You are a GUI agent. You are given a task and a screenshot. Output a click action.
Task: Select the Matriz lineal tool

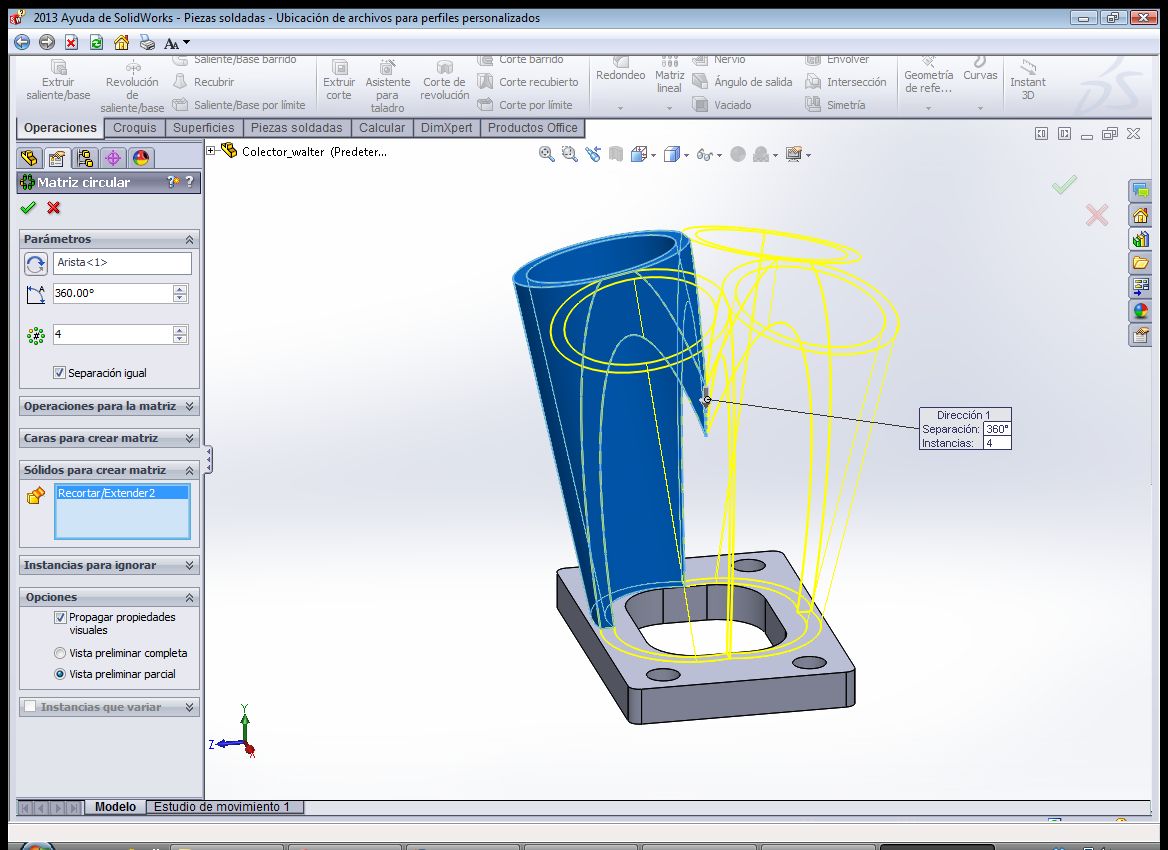pos(669,75)
